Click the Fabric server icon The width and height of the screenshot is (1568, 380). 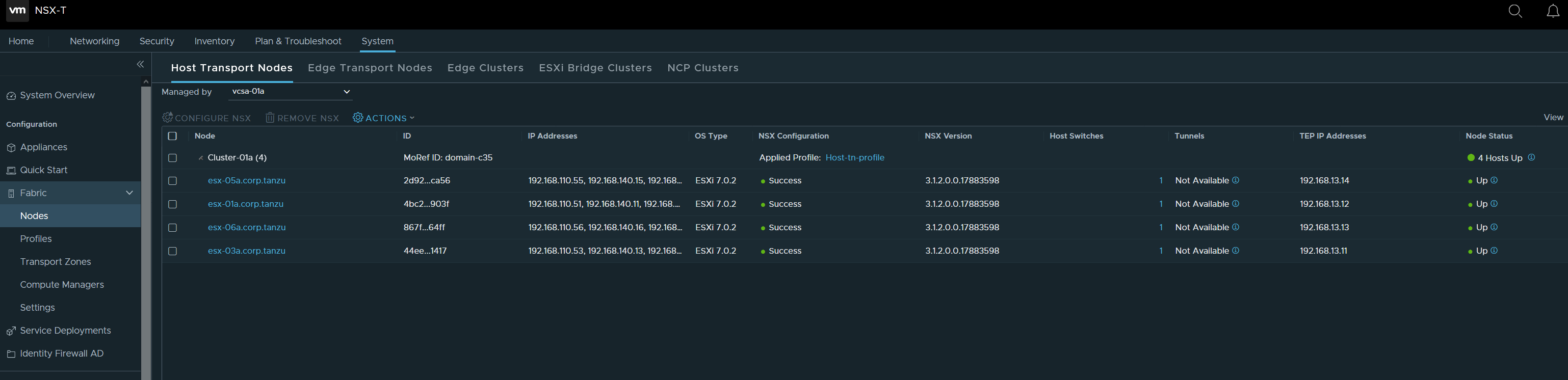coord(11,194)
